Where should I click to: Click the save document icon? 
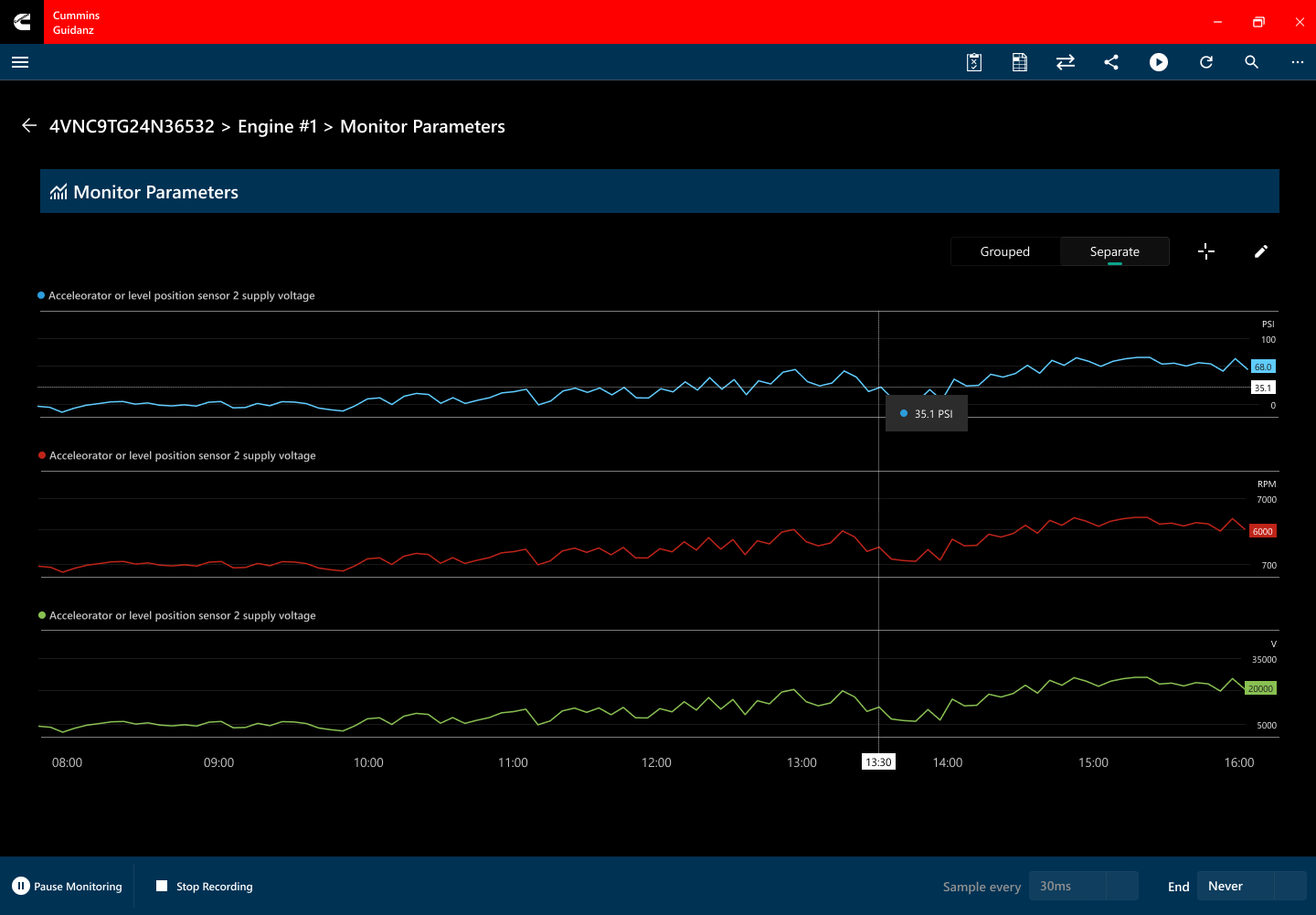point(1020,62)
